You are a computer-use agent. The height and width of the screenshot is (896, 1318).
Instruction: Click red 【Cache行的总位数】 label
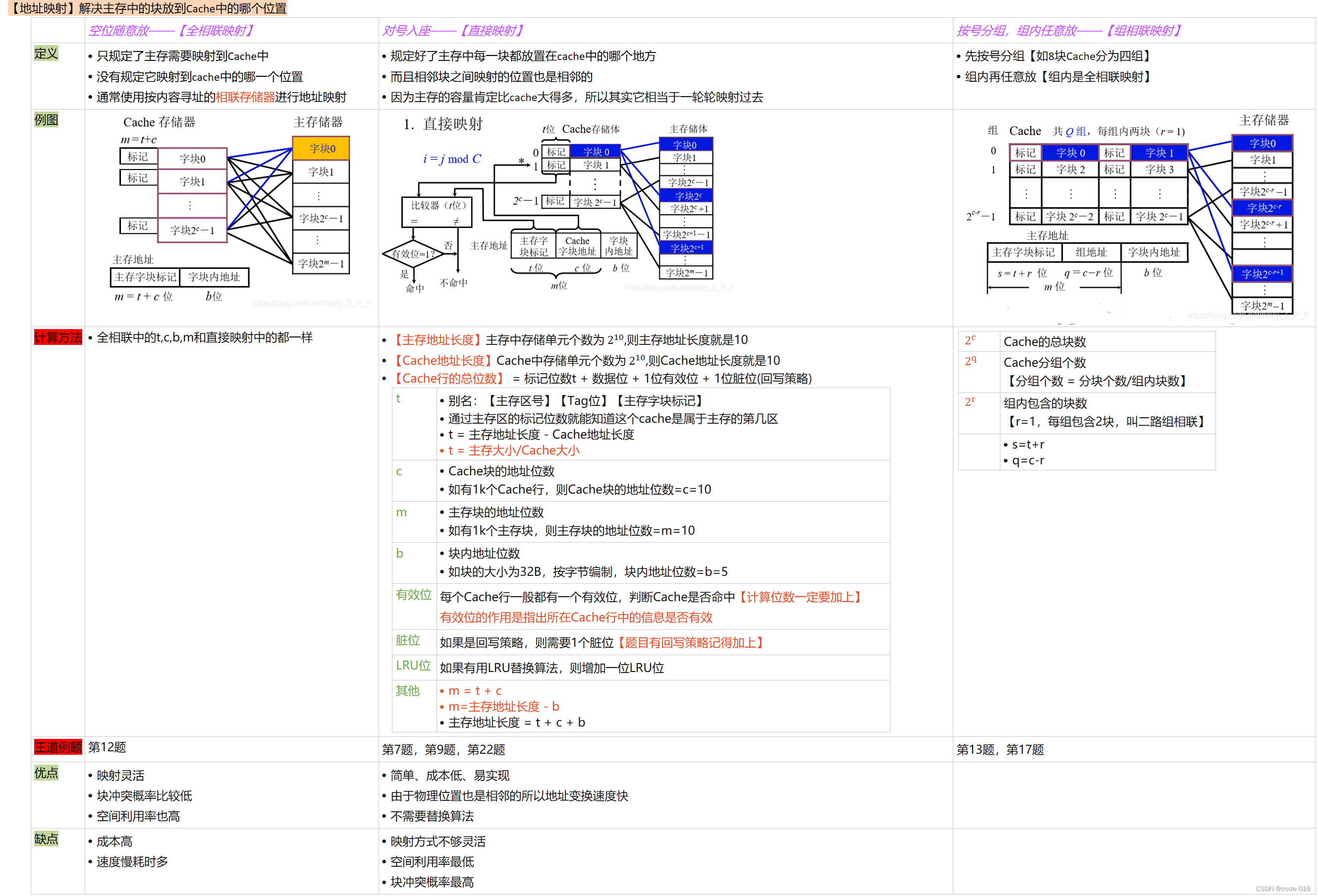448,378
